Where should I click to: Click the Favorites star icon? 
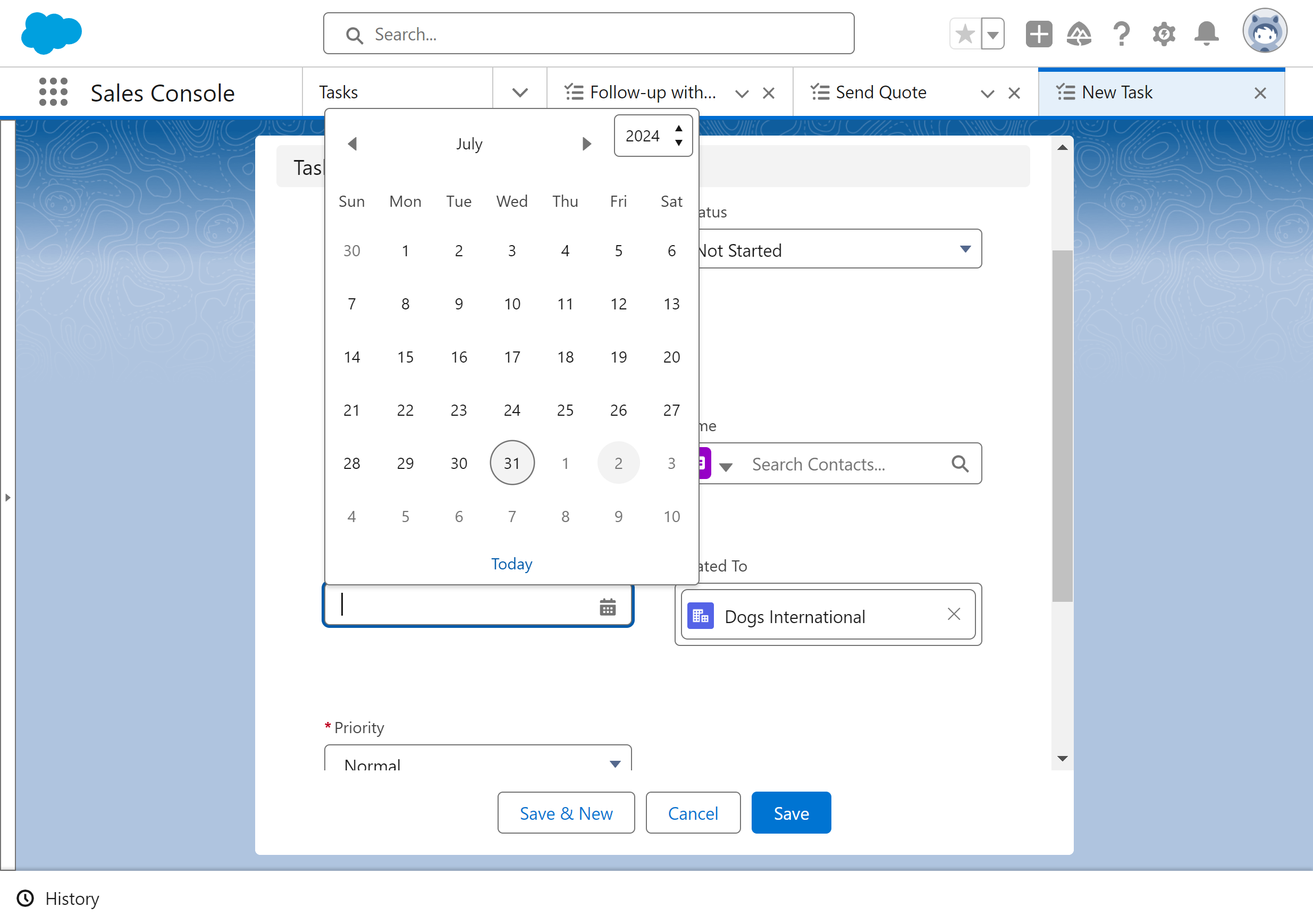click(965, 33)
